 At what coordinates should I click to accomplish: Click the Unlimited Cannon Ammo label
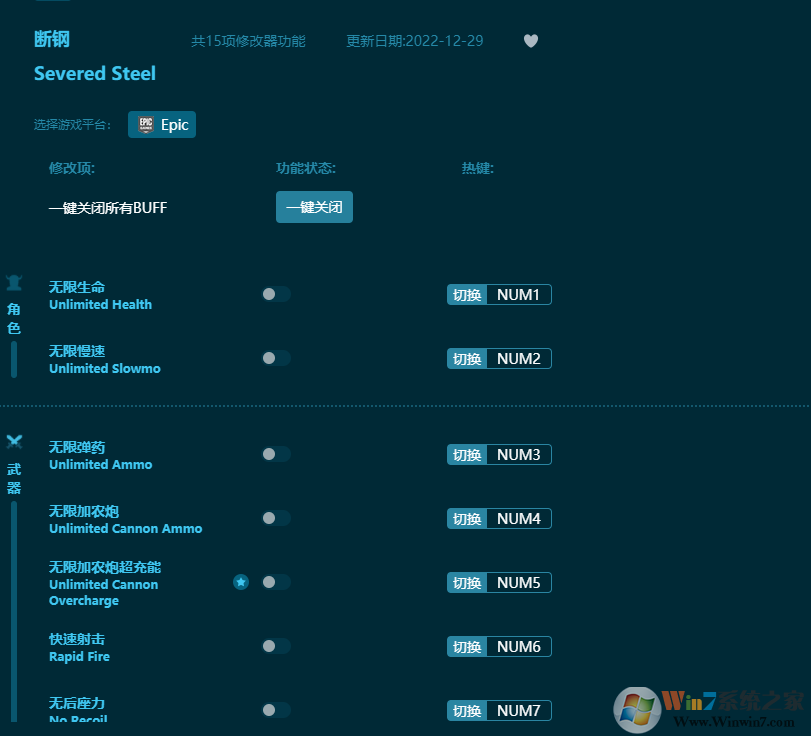(x=125, y=528)
